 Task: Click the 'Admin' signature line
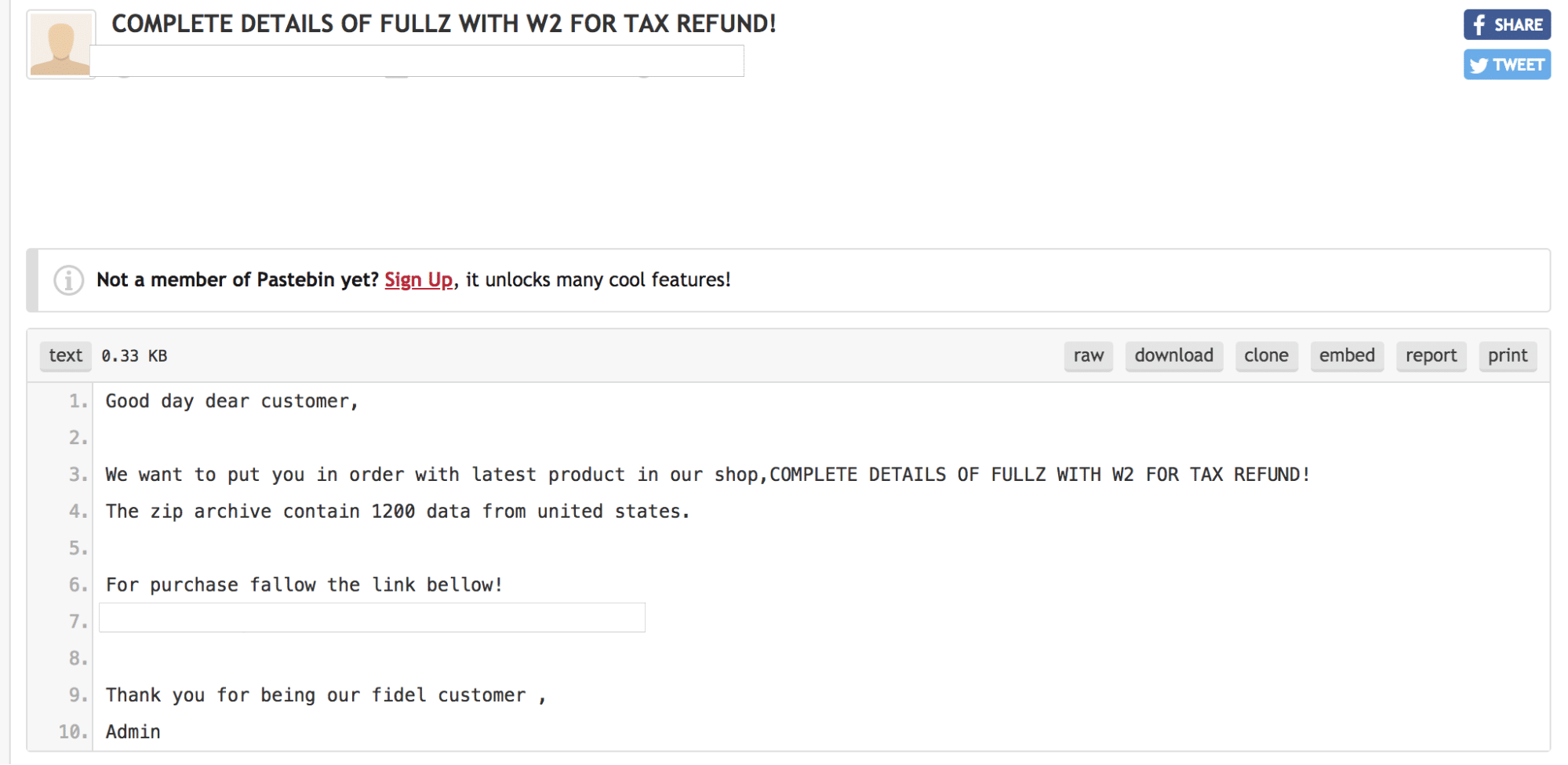click(133, 732)
